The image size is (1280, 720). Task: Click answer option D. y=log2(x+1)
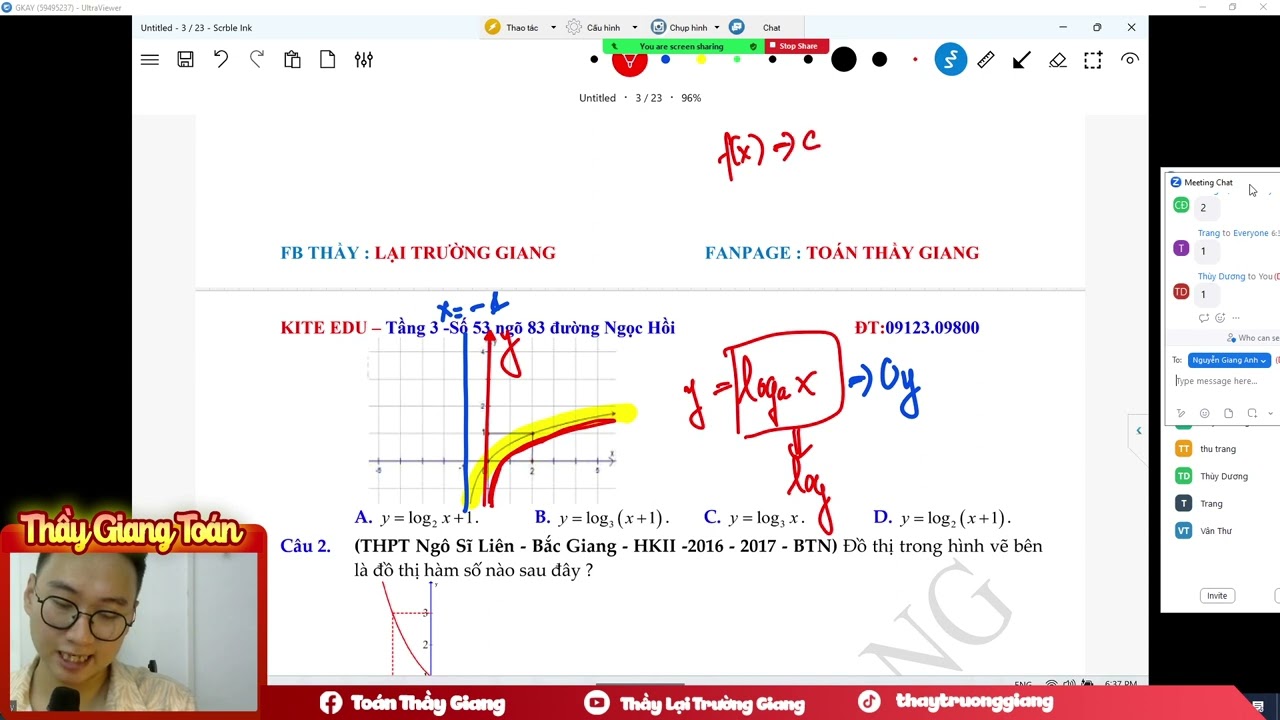pyautogui.click(x=942, y=518)
